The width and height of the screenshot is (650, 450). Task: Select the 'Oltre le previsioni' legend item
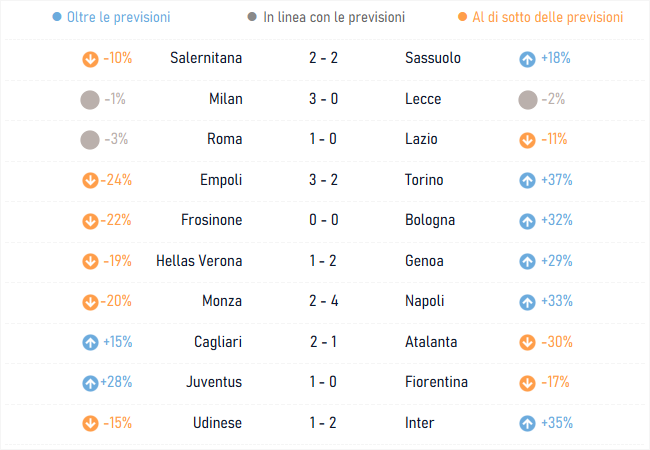(112, 17)
